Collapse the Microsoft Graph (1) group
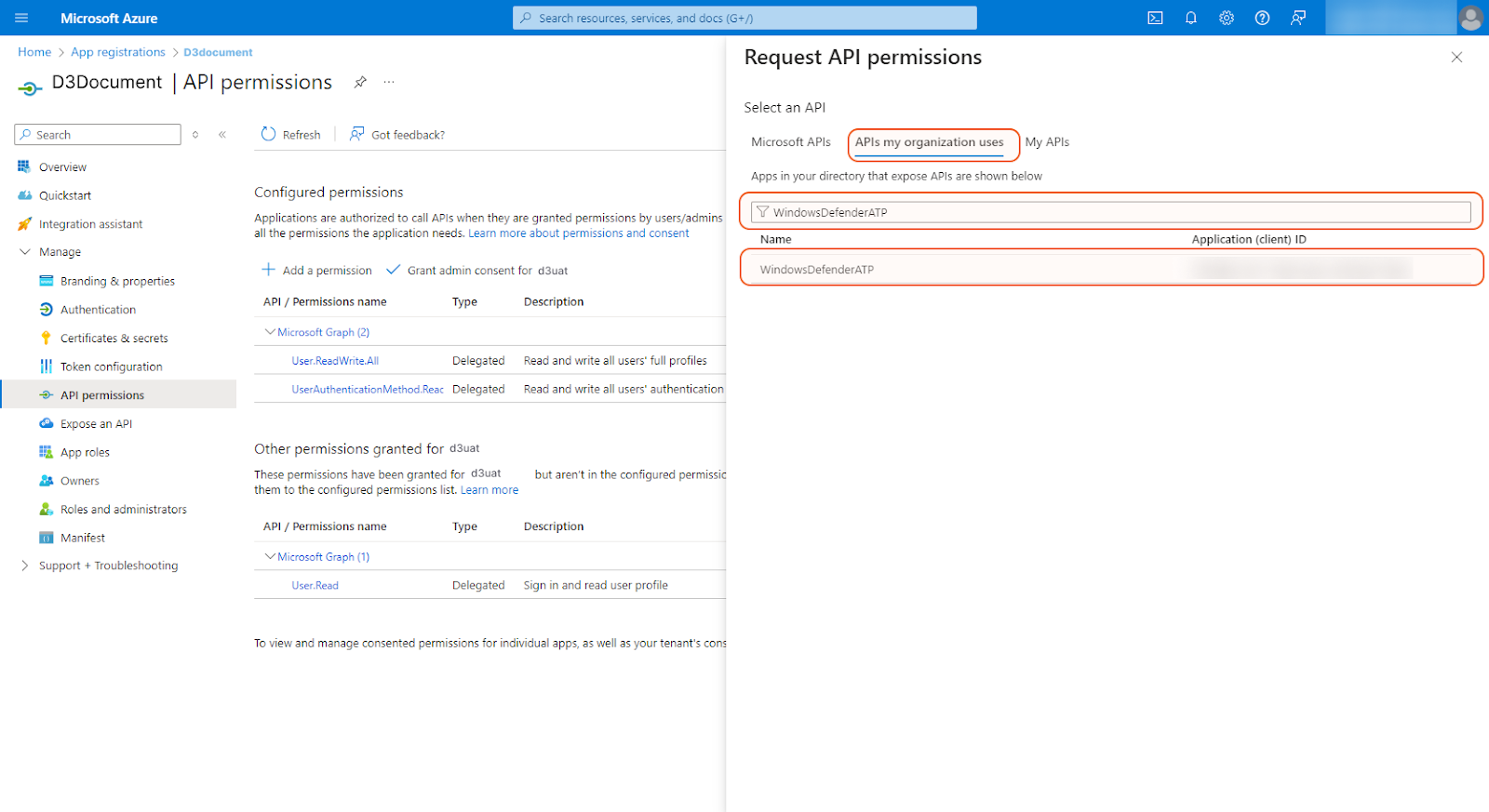 click(x=270, y=557)
